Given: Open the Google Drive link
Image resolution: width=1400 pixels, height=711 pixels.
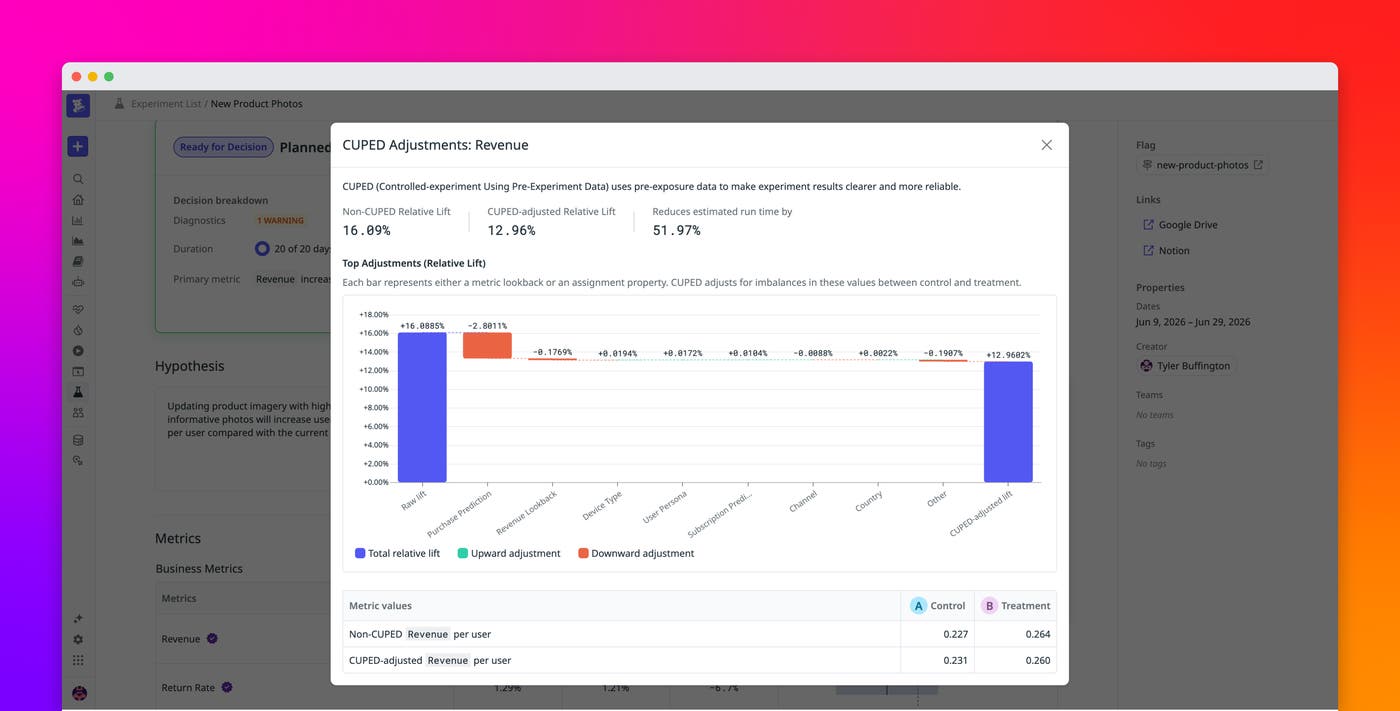Looking at the screenshot, I should (x=1180, y=225).
